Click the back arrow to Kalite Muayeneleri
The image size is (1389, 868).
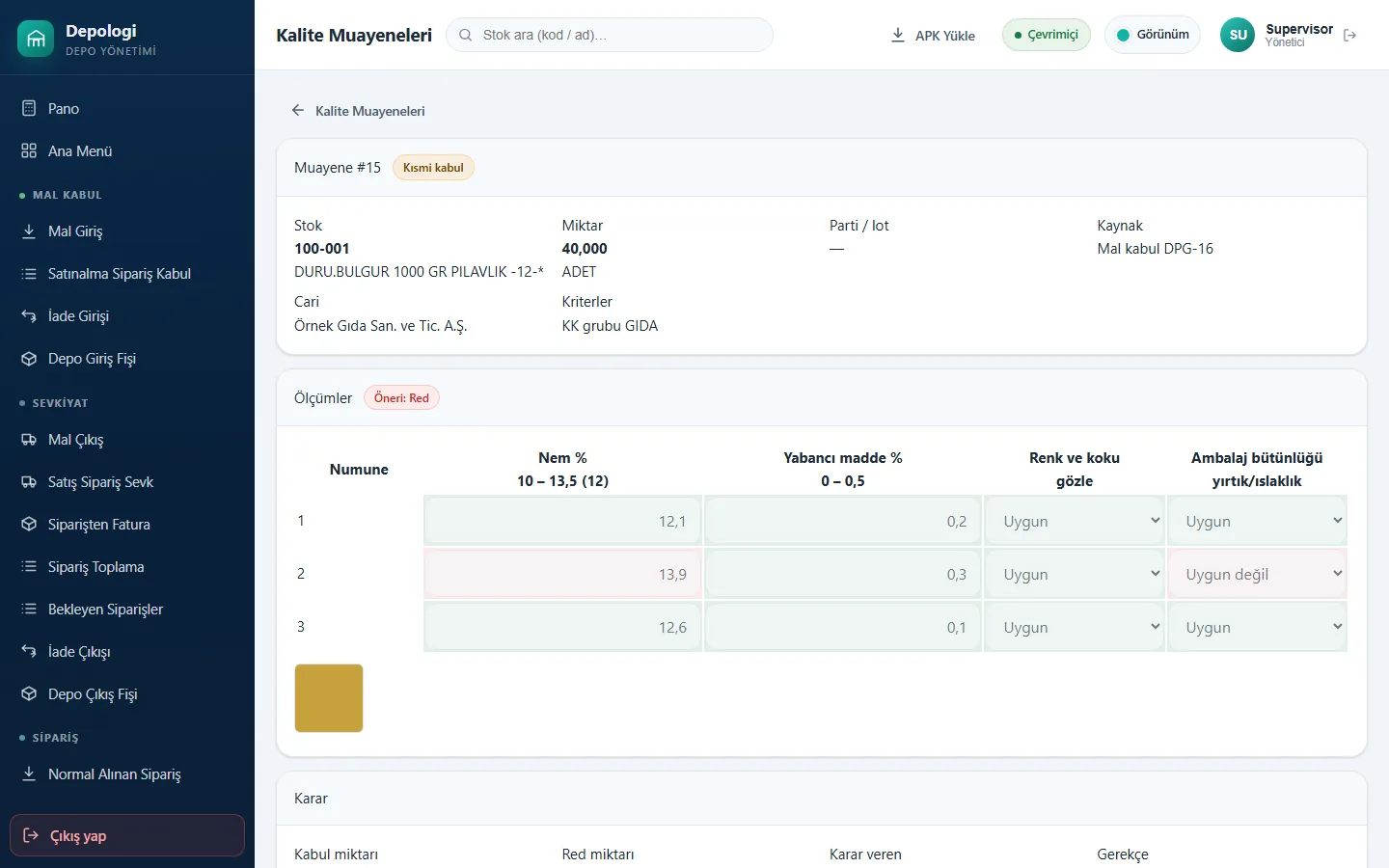pos(298,111)
